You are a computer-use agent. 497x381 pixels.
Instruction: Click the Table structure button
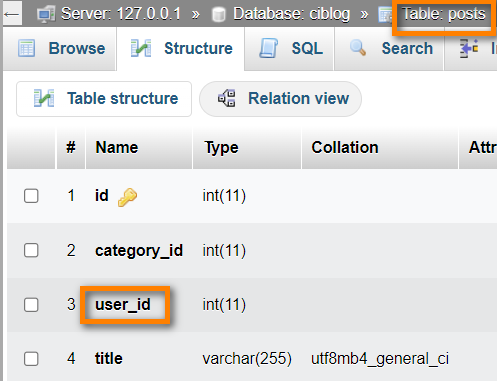tap(104, 99)
